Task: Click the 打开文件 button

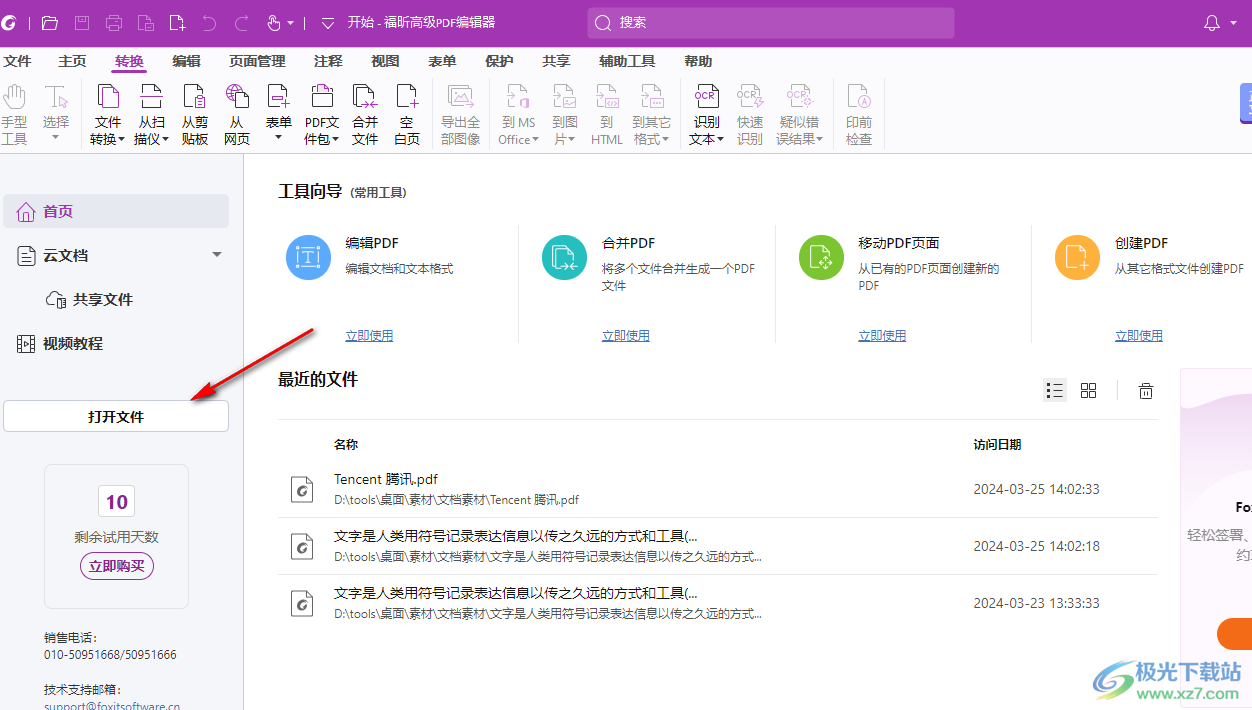Action: click(x=116, y=417)
